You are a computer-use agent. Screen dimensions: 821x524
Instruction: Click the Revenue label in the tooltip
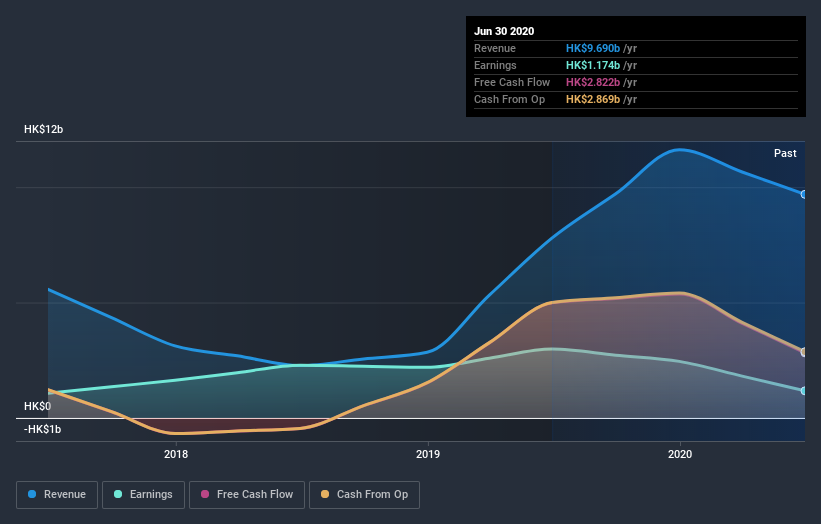(x=495, y=48)
